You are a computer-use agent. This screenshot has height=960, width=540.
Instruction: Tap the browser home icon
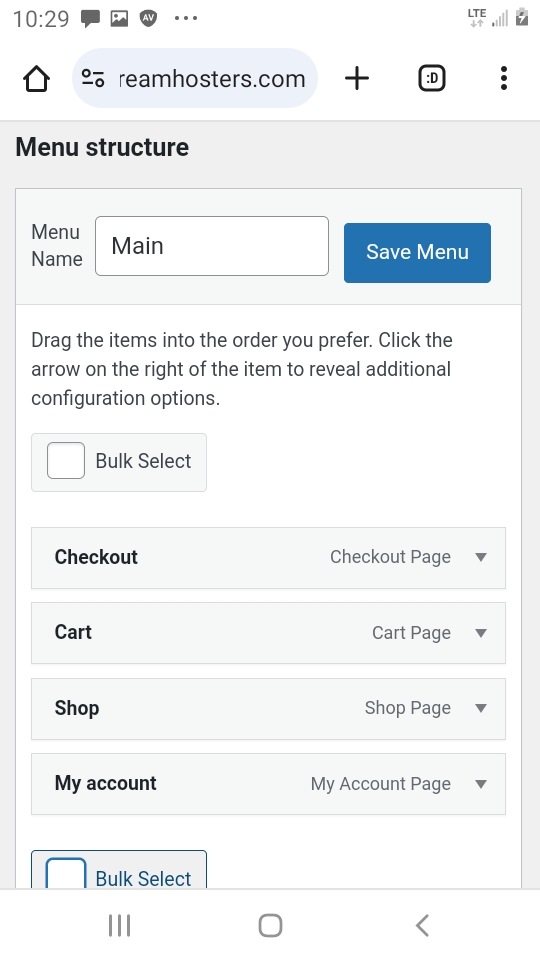(x=36, y=79)
